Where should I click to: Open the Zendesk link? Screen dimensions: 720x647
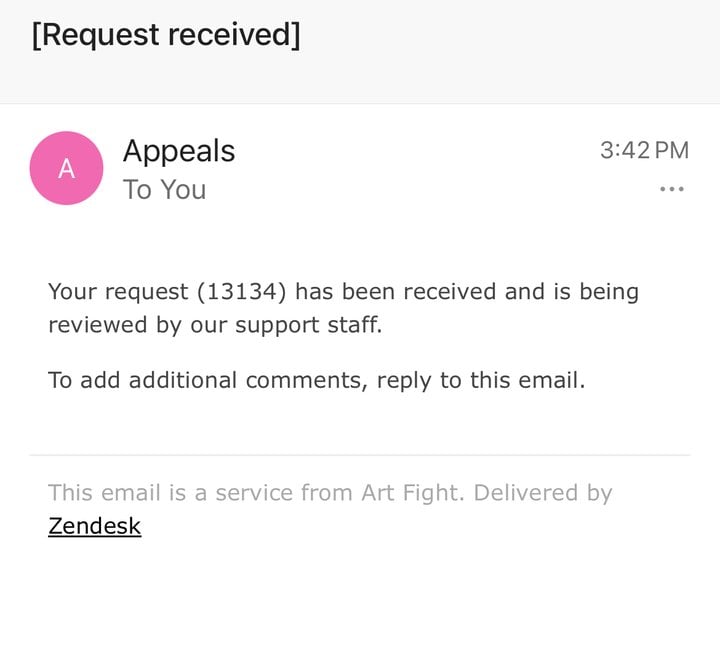point(94,525)
